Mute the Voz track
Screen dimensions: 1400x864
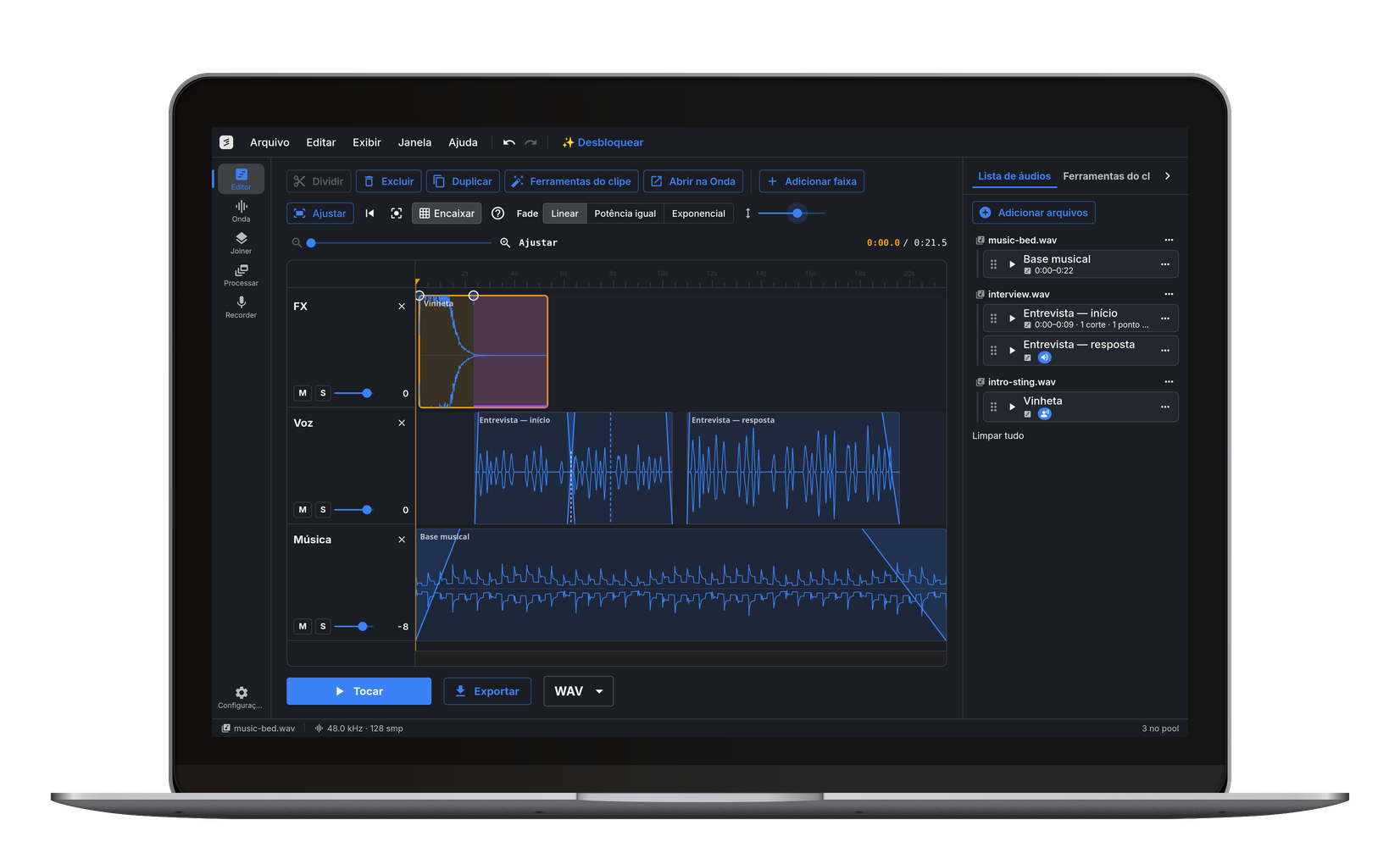coord(303,510)
